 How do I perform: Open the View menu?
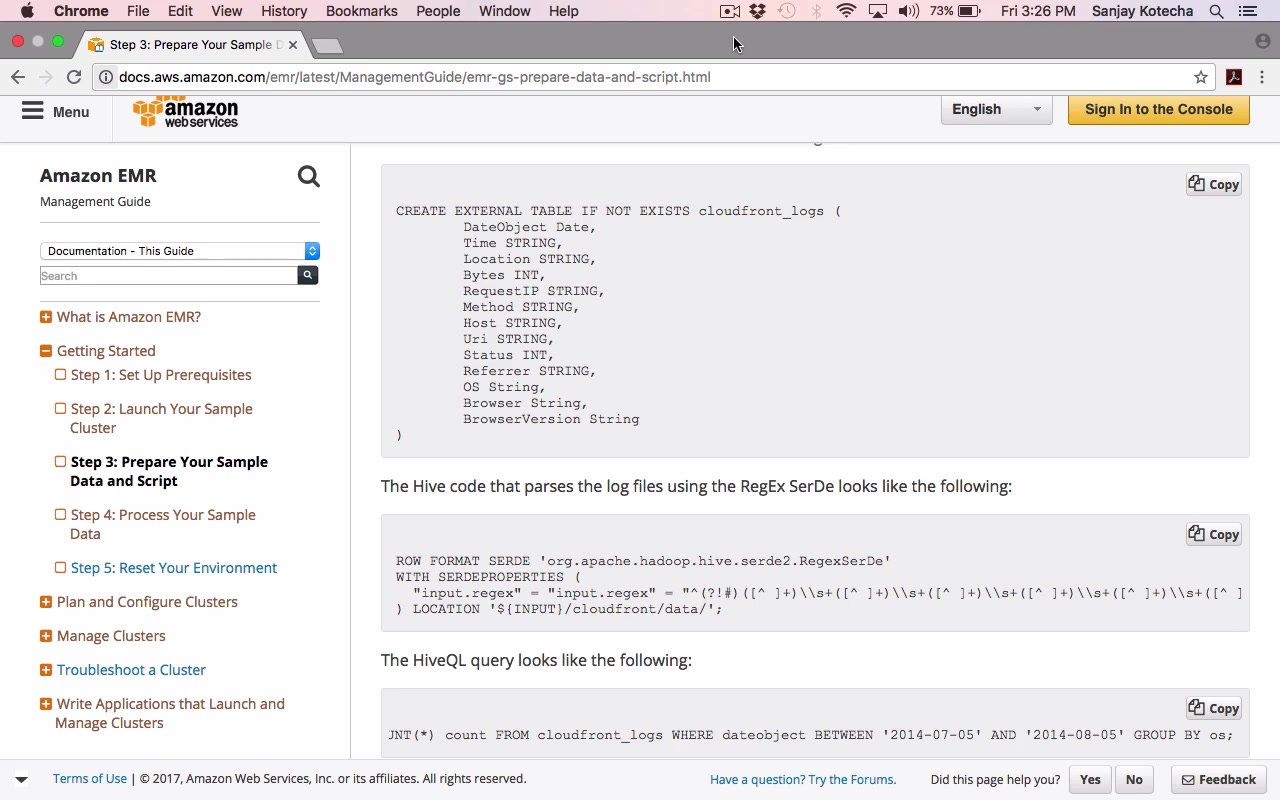click(x=227, y=11)
